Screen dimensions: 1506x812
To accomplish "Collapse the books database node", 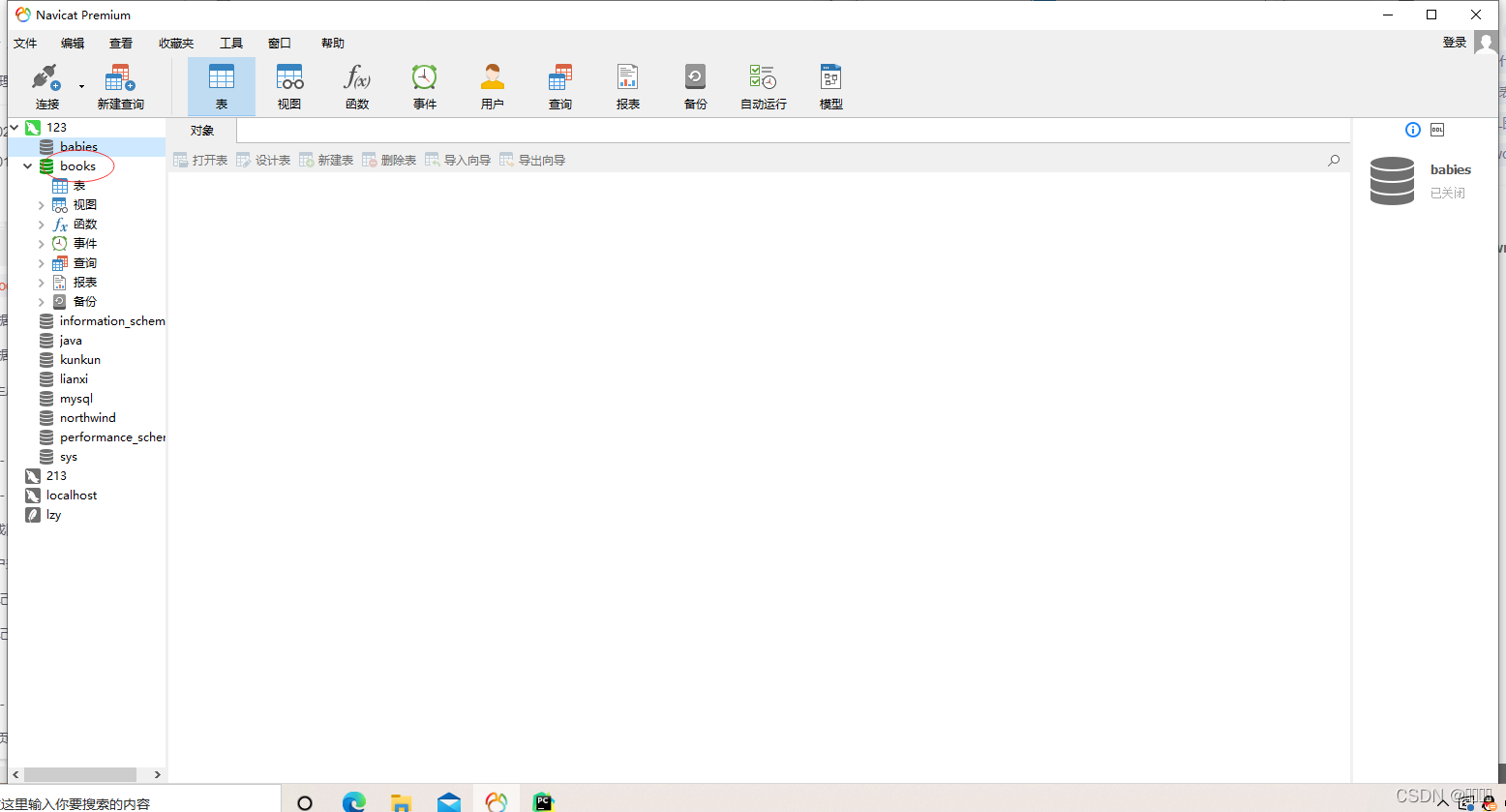I will pyautogui.click(x=28, y=166).
